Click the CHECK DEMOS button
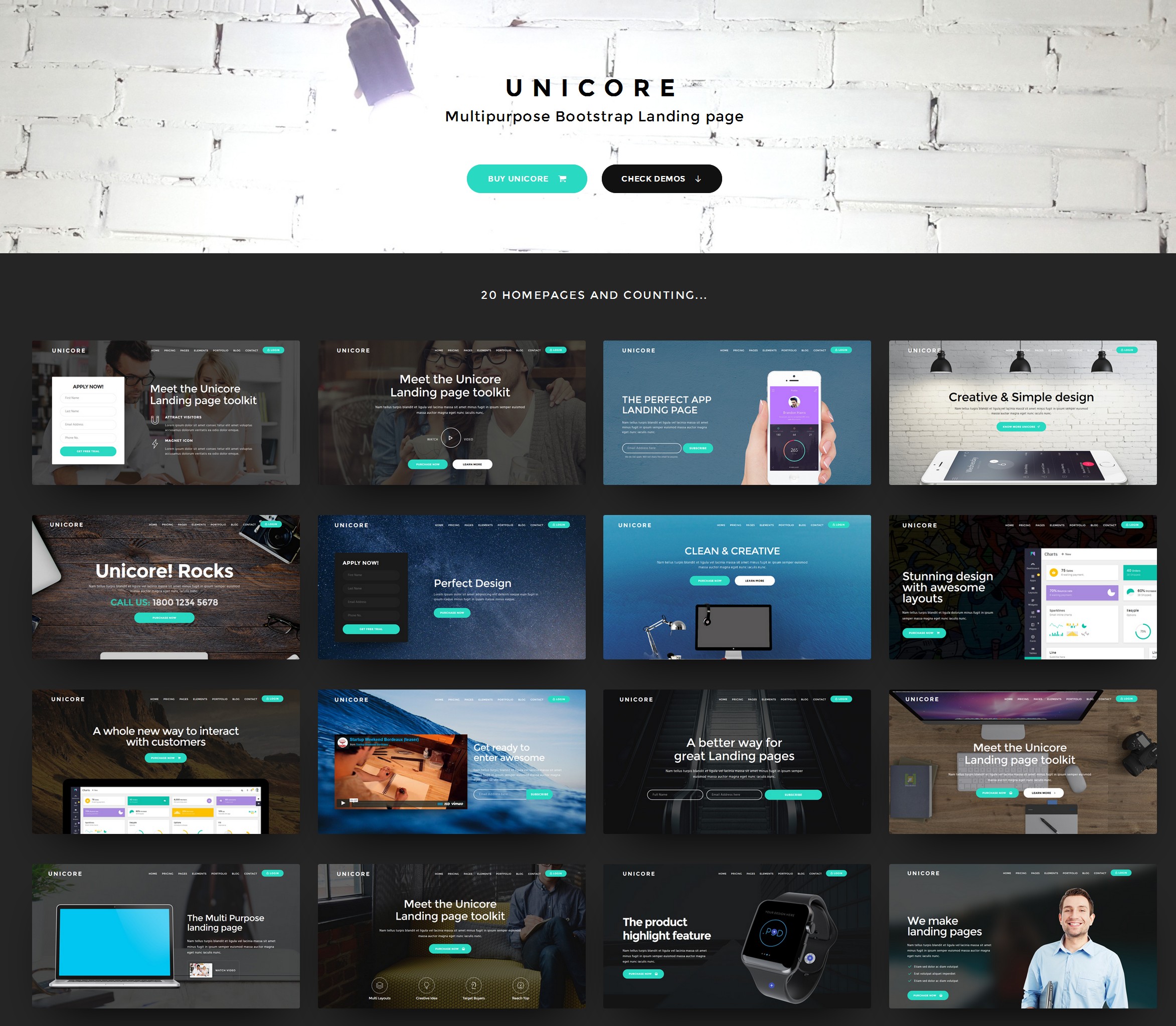This screenshot has height=1026, width=1176. click(661, 178)
